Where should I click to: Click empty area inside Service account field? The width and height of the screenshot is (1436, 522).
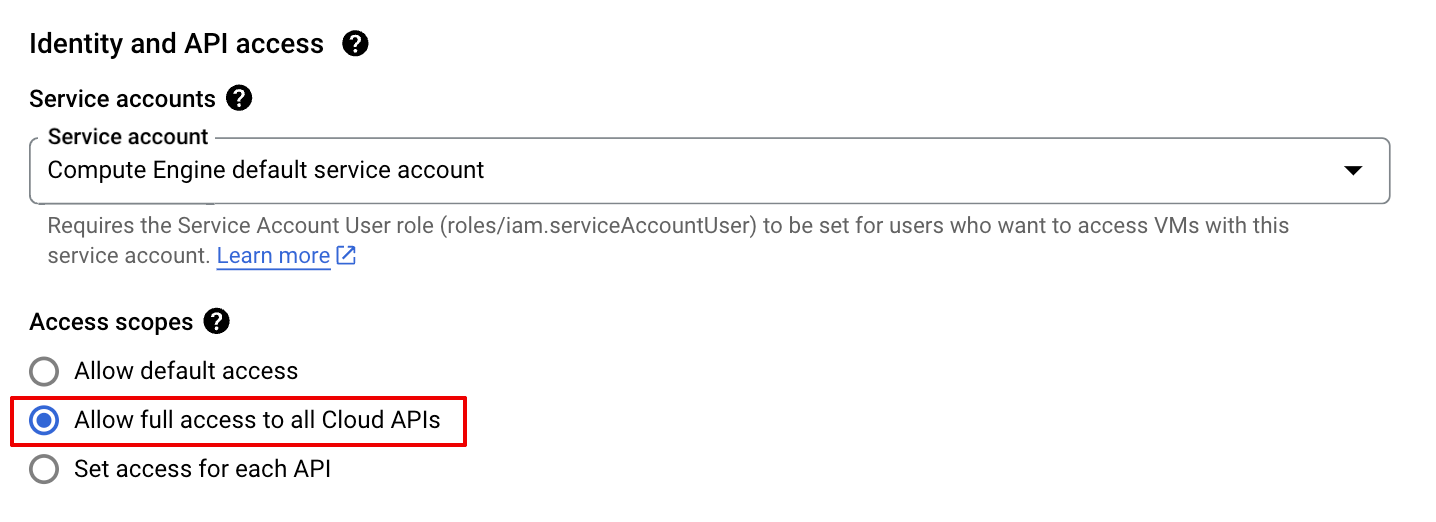coord(900,171)
